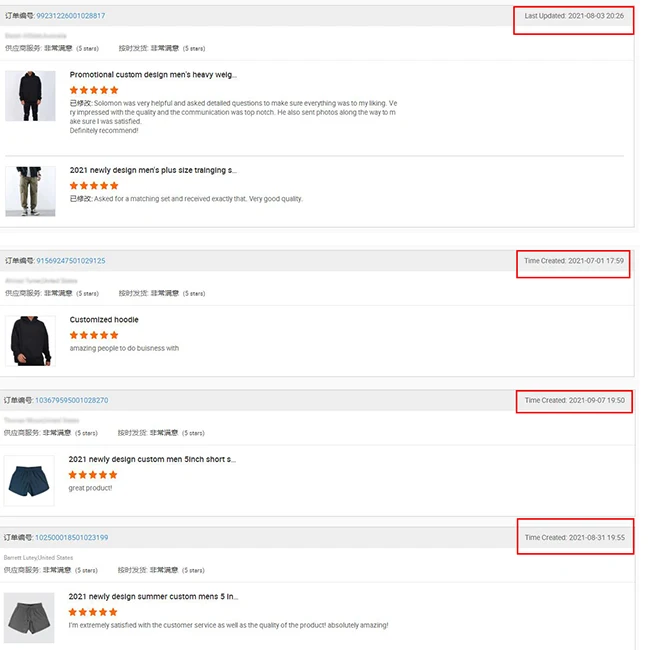Image resolution: width=650 pixels, height=650 pixels.
Task: Open the black heavy weight hoodie thumbnail
Action: pyautogui.click(x=30, y=96)
